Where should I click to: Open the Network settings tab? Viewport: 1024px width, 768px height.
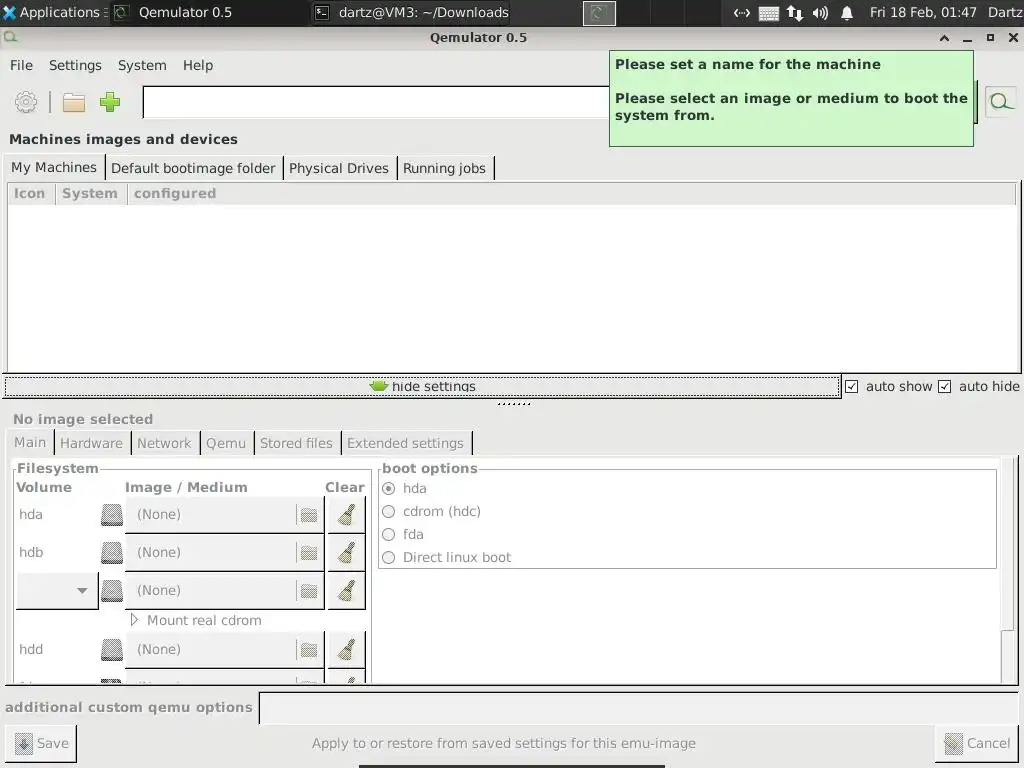[x=164, y=443]
